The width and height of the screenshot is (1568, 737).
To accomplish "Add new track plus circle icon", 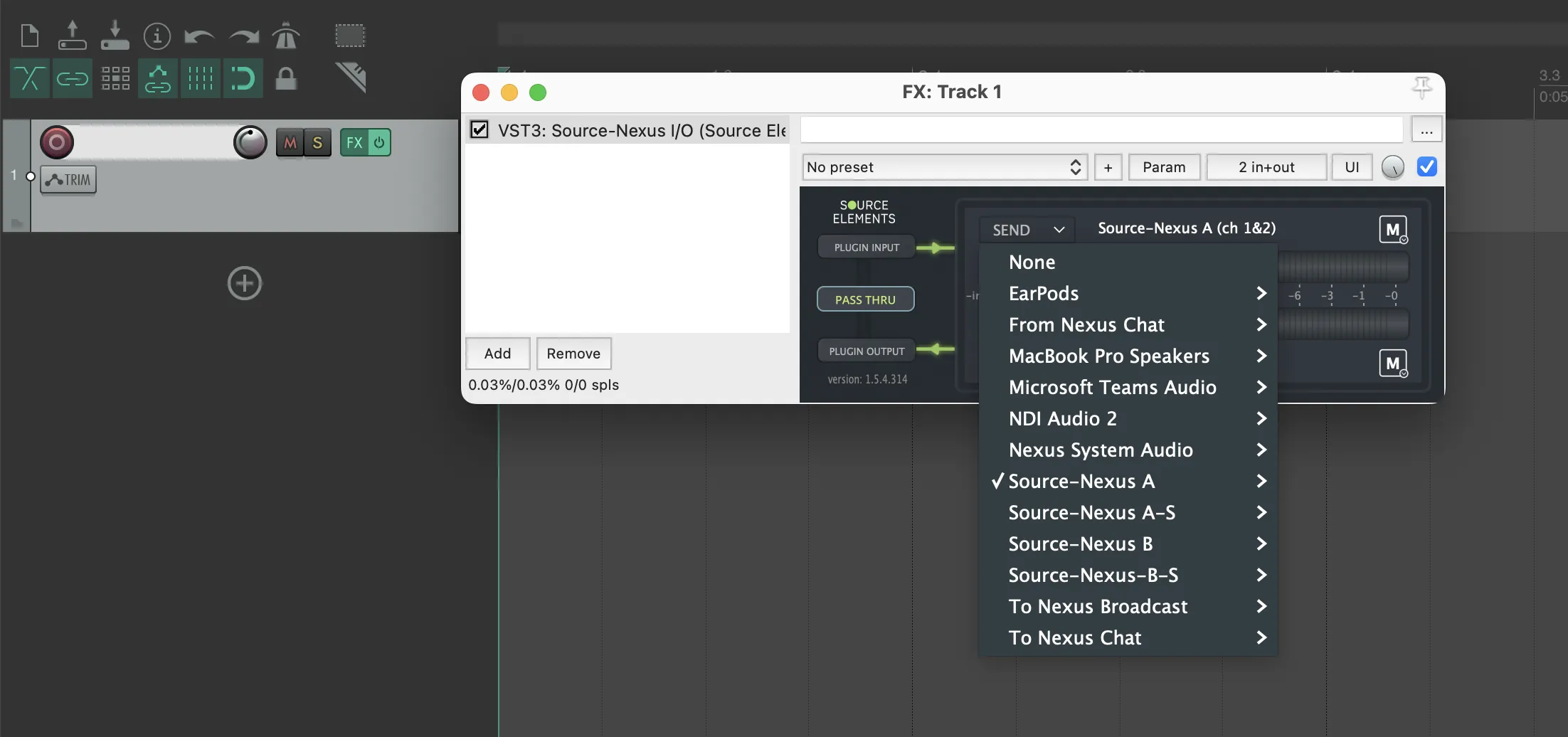I will (245, 283).
